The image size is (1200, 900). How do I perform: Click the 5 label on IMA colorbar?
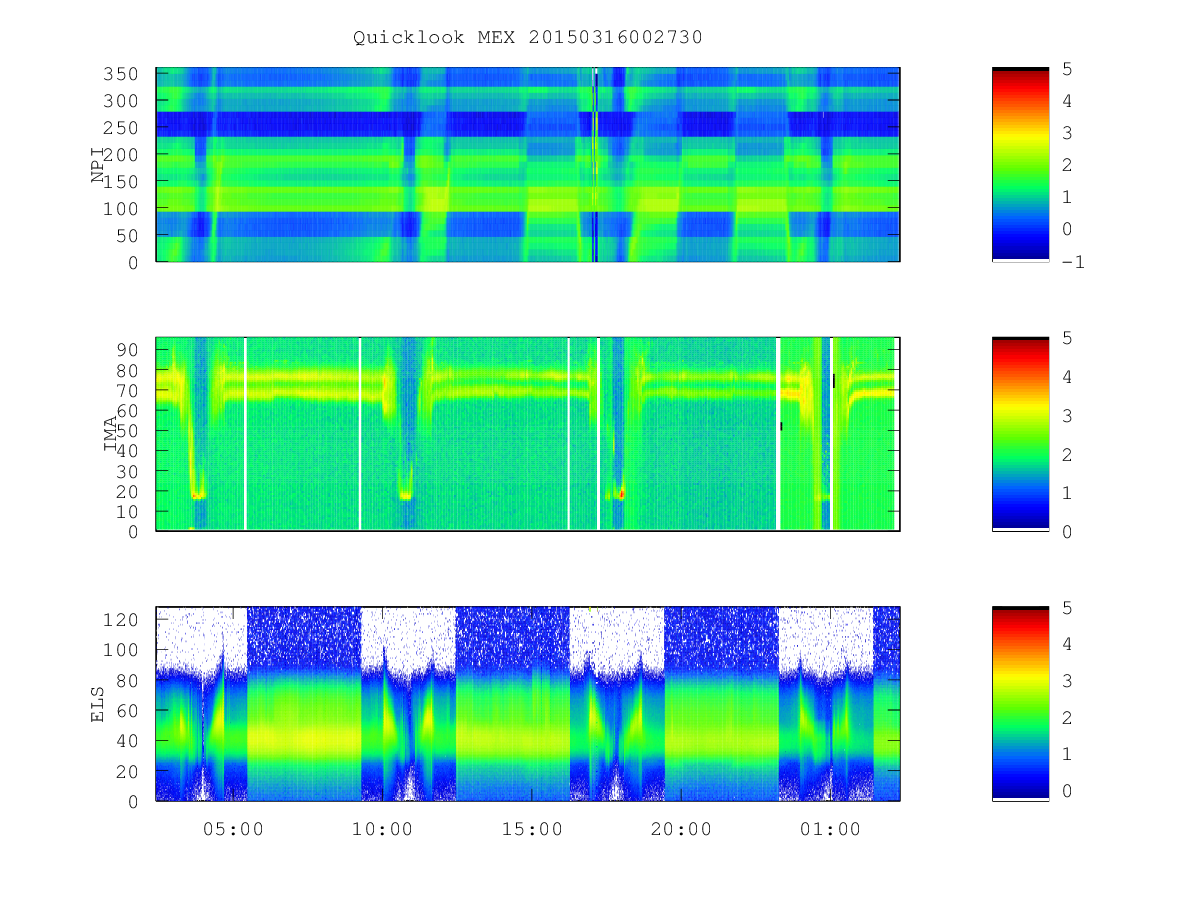coord(1068,338)
